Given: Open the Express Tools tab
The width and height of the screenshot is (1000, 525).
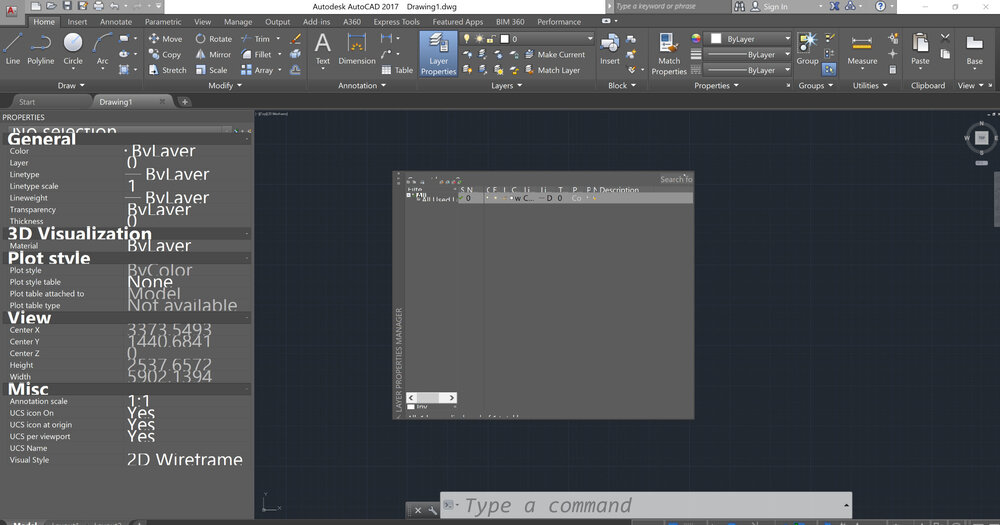Looking at the screenshot, I should tap(396, 22).
